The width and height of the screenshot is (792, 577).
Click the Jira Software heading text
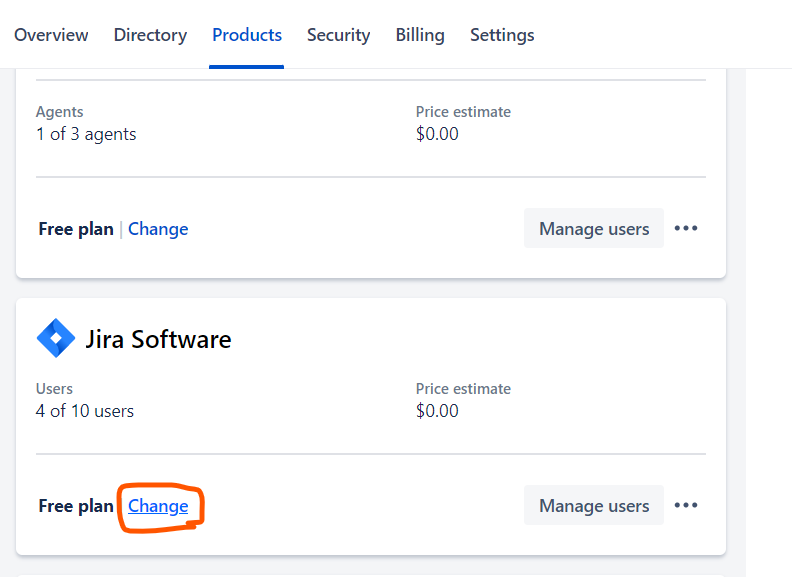pos(158,339)
